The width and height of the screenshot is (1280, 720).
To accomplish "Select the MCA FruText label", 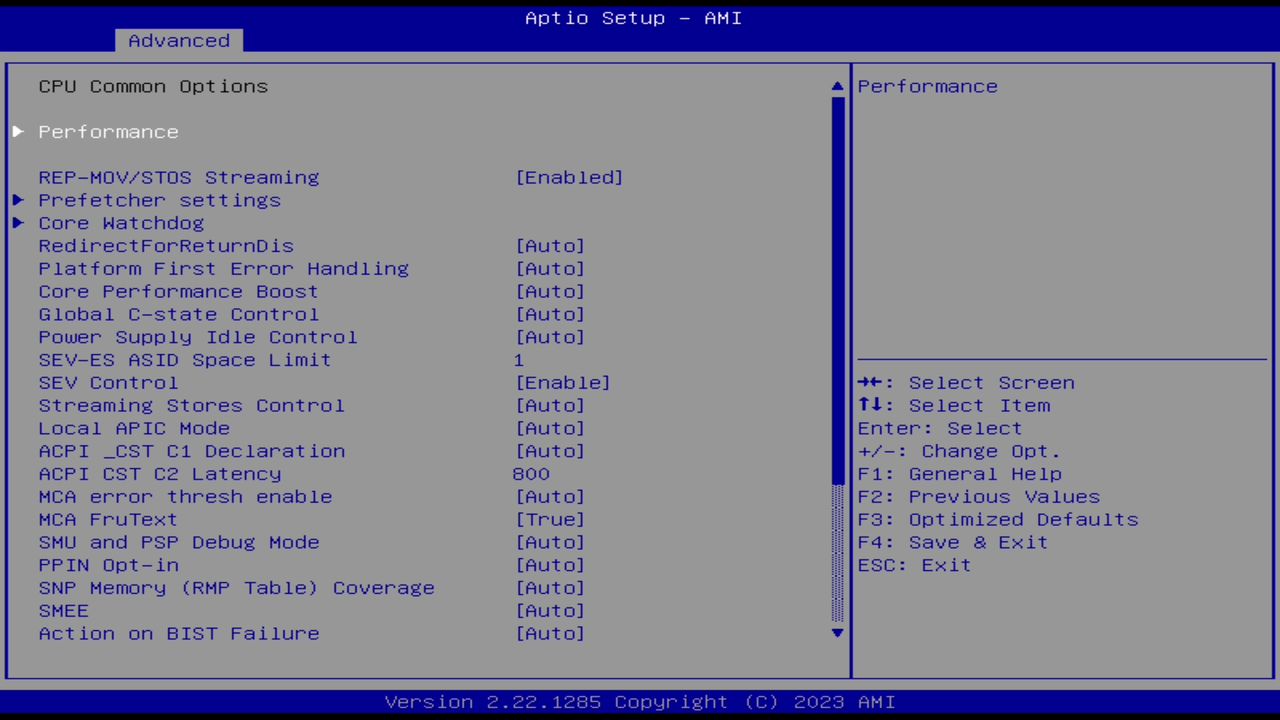I will 108,520.
